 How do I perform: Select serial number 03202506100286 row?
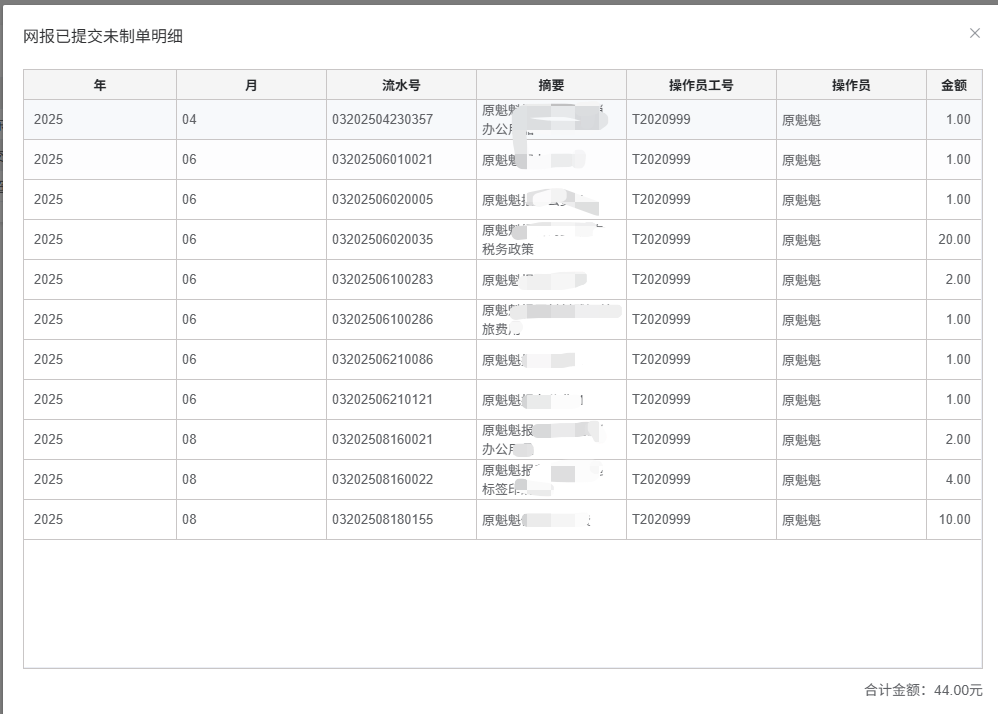coord(382,320)
